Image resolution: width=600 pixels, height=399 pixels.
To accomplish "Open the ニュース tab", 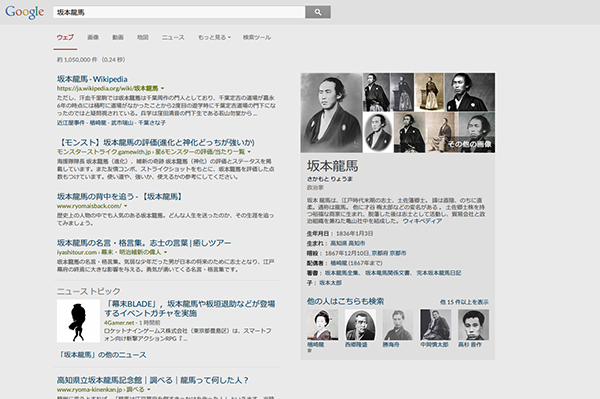I will pos(173,37).
